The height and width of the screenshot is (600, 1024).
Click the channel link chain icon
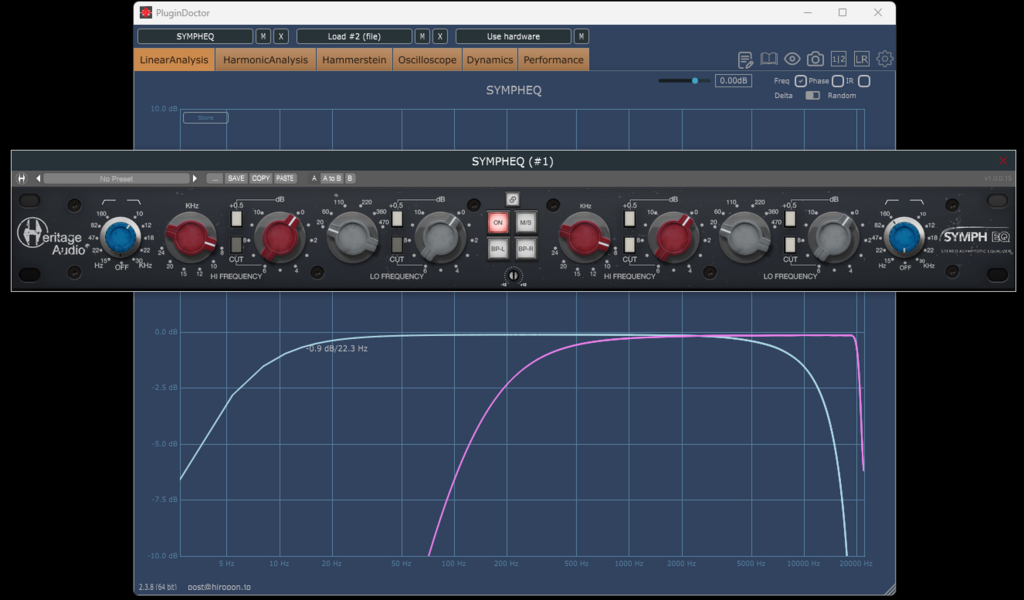[513, 199]
